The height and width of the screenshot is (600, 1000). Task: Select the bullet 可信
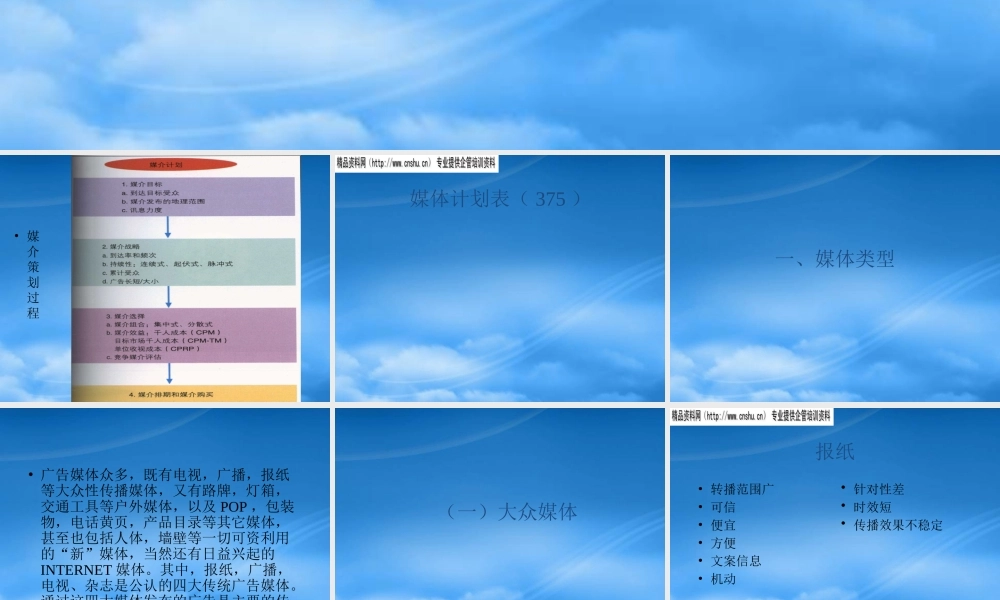click(723, 507)
